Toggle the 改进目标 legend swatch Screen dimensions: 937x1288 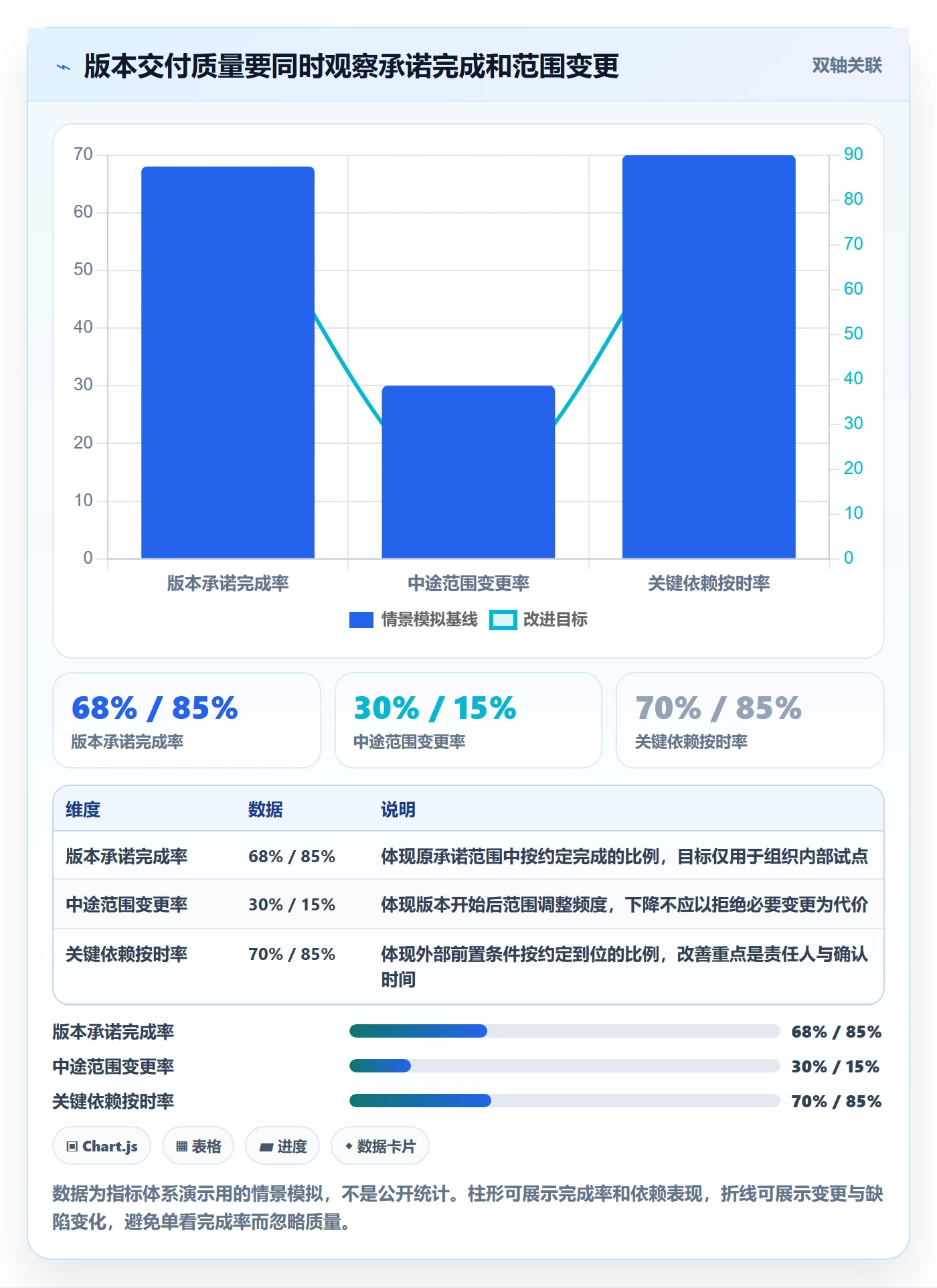[503, 620]
